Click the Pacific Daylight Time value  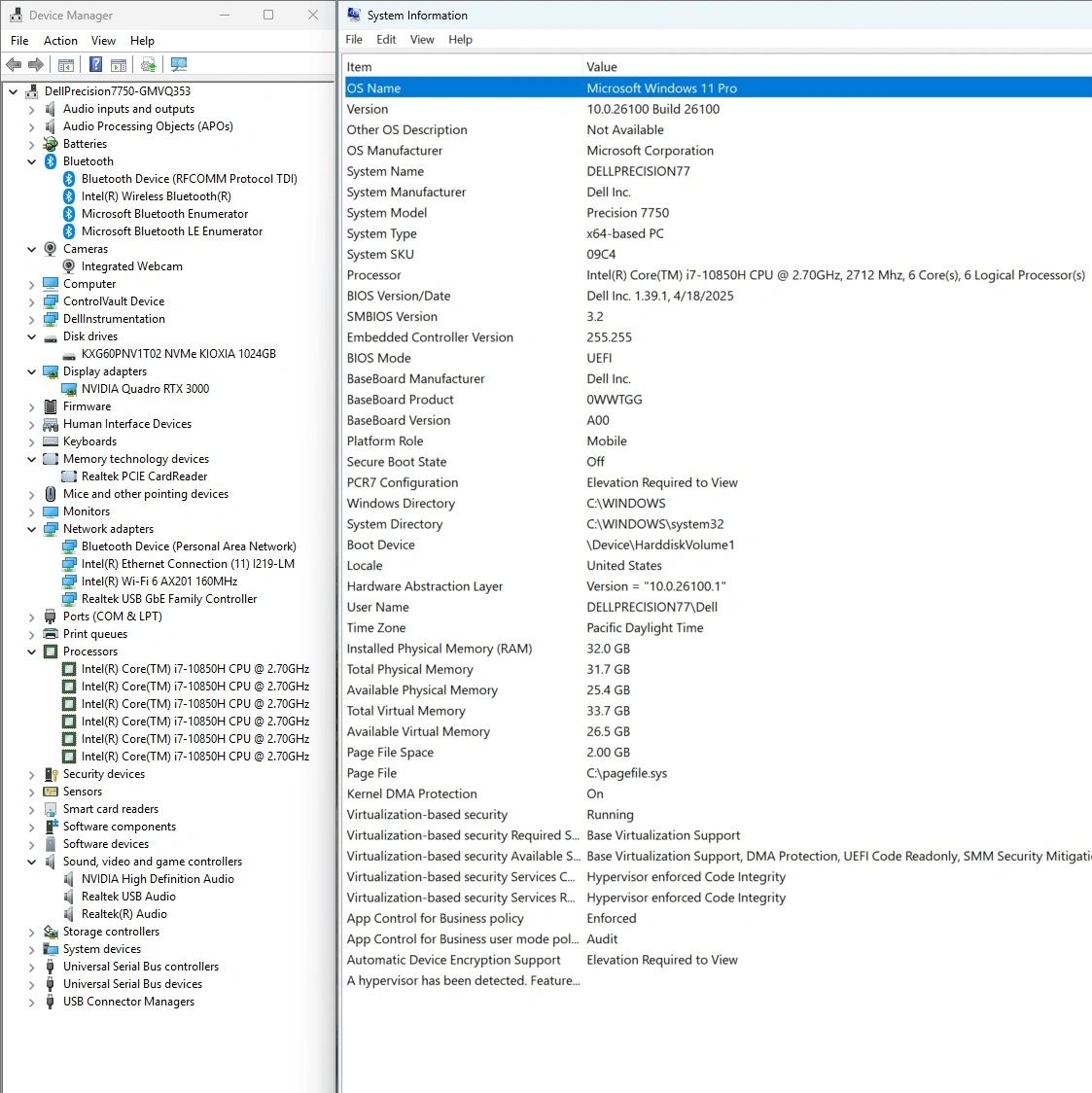[645, 628]
